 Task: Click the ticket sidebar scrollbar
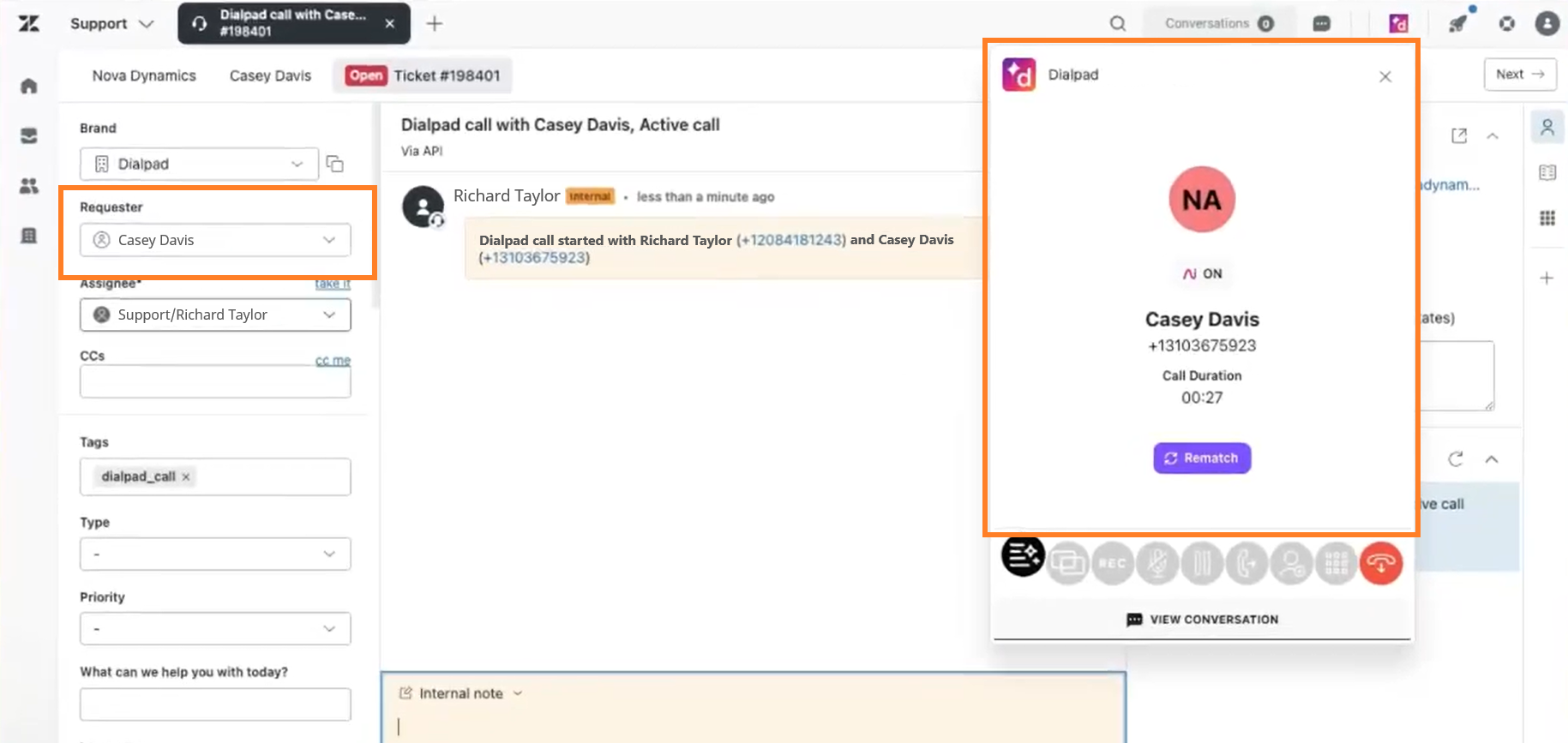point(375,206)
